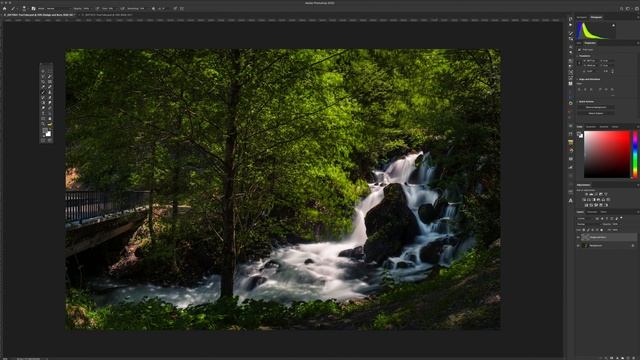Pick a shade in color field
This screenshot has width=640, height=360.
point(607,154)
